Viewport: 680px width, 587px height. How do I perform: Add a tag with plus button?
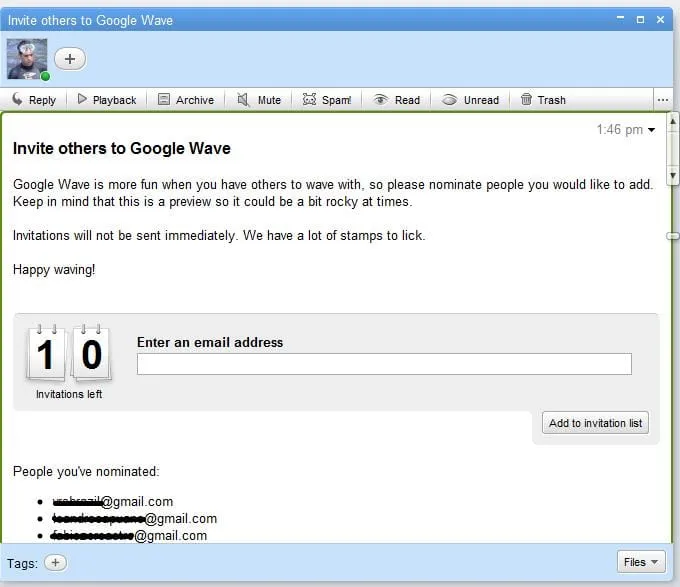pyautogui.click(x=55, y=563)
